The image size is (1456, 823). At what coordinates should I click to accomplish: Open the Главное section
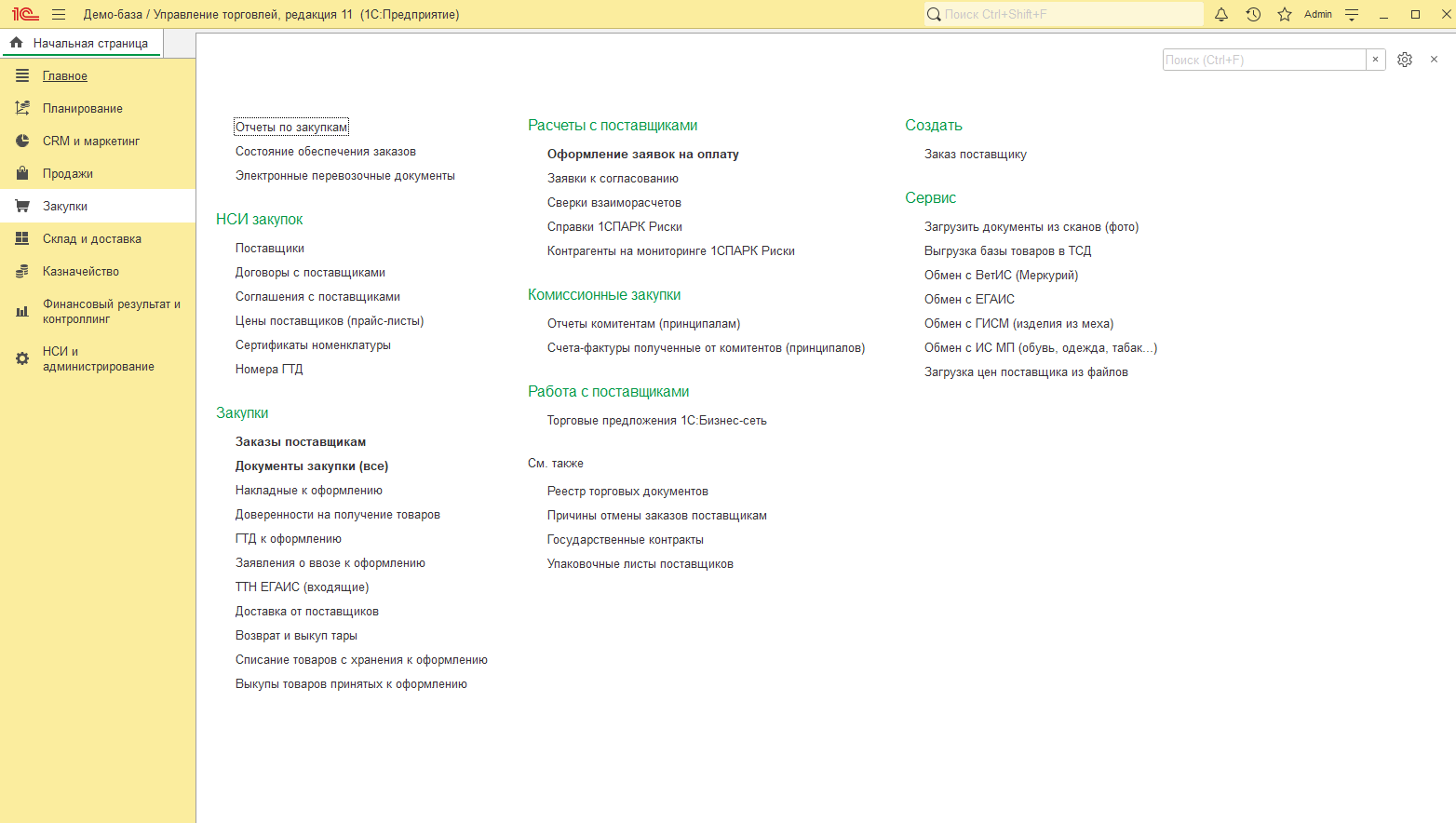click(x=65, y=75)
